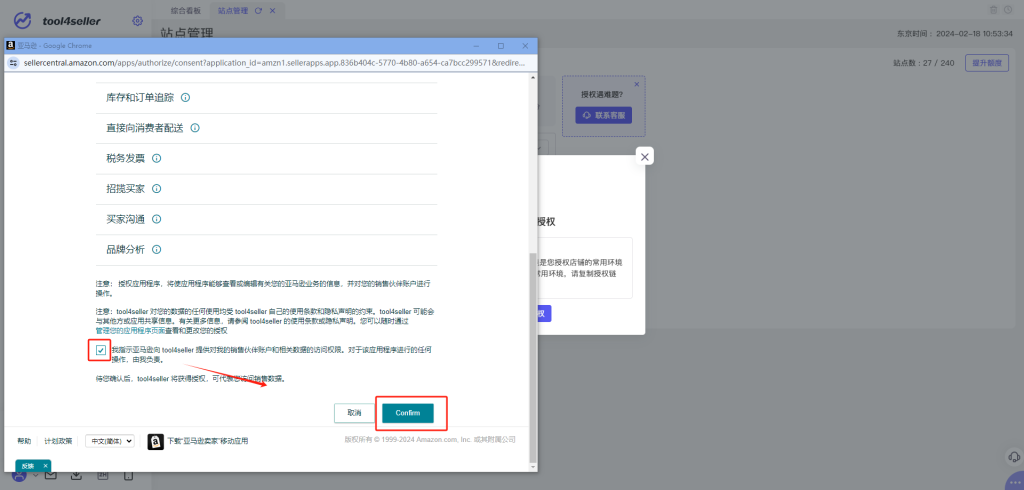1024x490 pixels.
Task: Click the consent page vertical scrollbar
Action: coord(533,356)
